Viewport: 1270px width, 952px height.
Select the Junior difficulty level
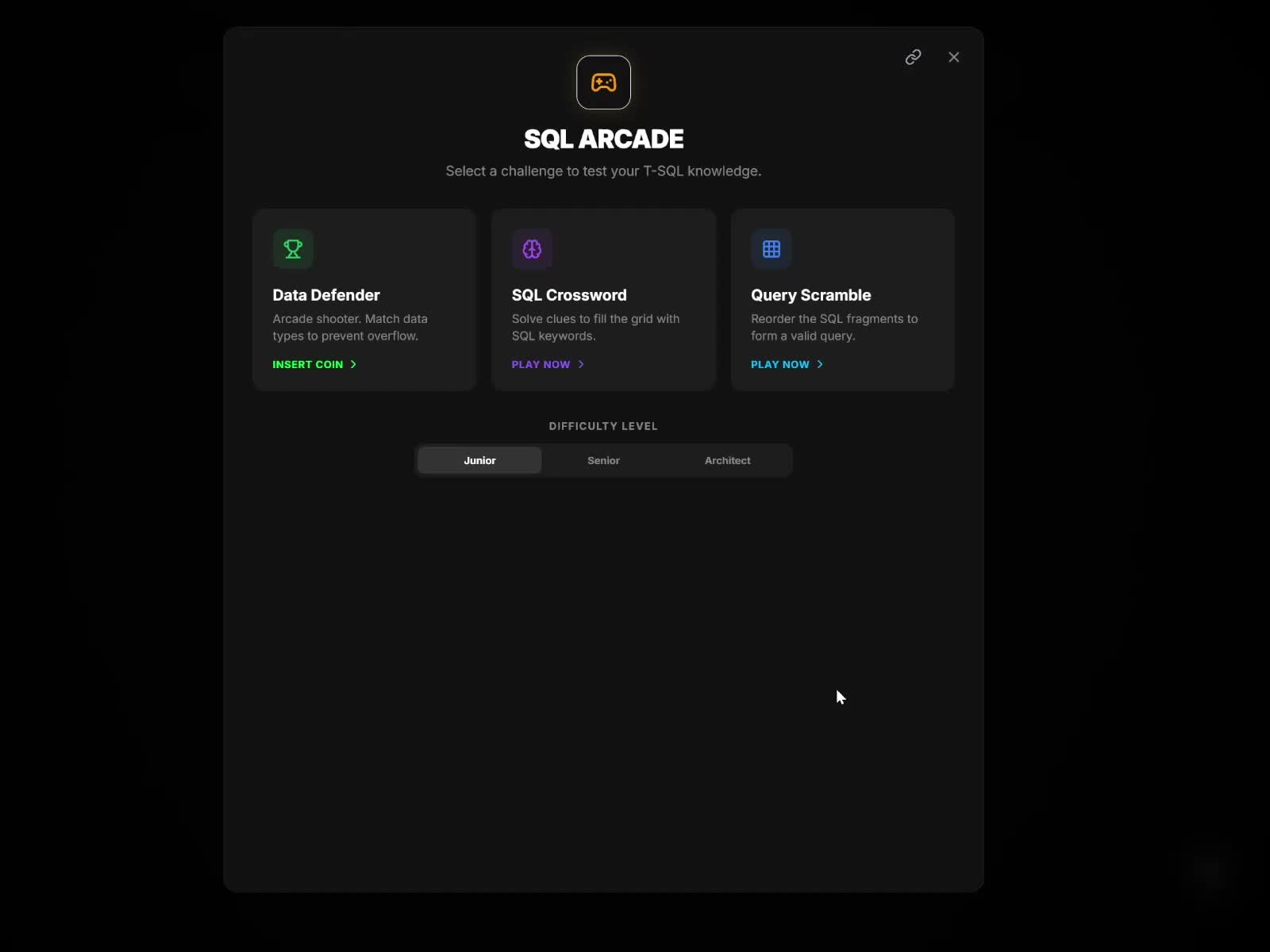click(x=479, y=460)
